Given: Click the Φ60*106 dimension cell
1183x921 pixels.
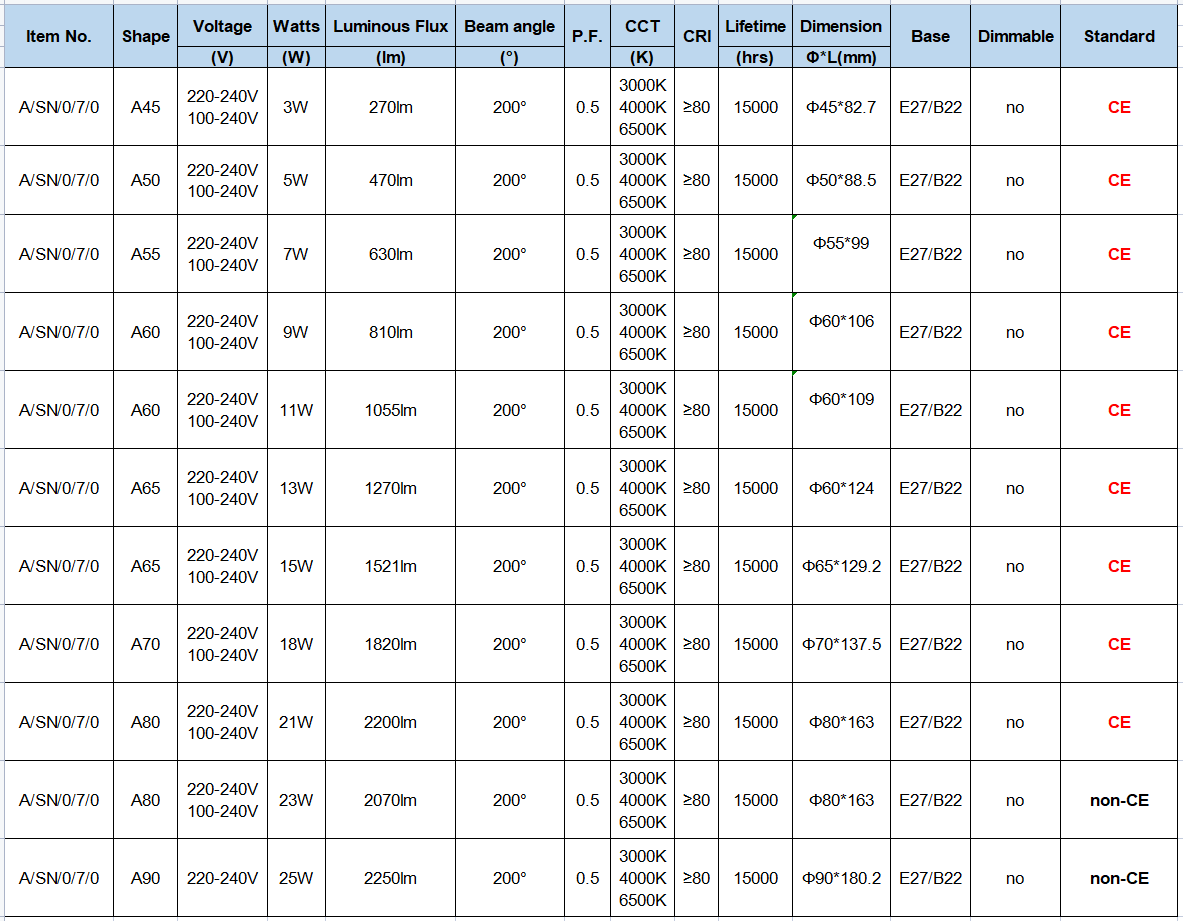Looking at the screenshot, I should coord(841,332).
